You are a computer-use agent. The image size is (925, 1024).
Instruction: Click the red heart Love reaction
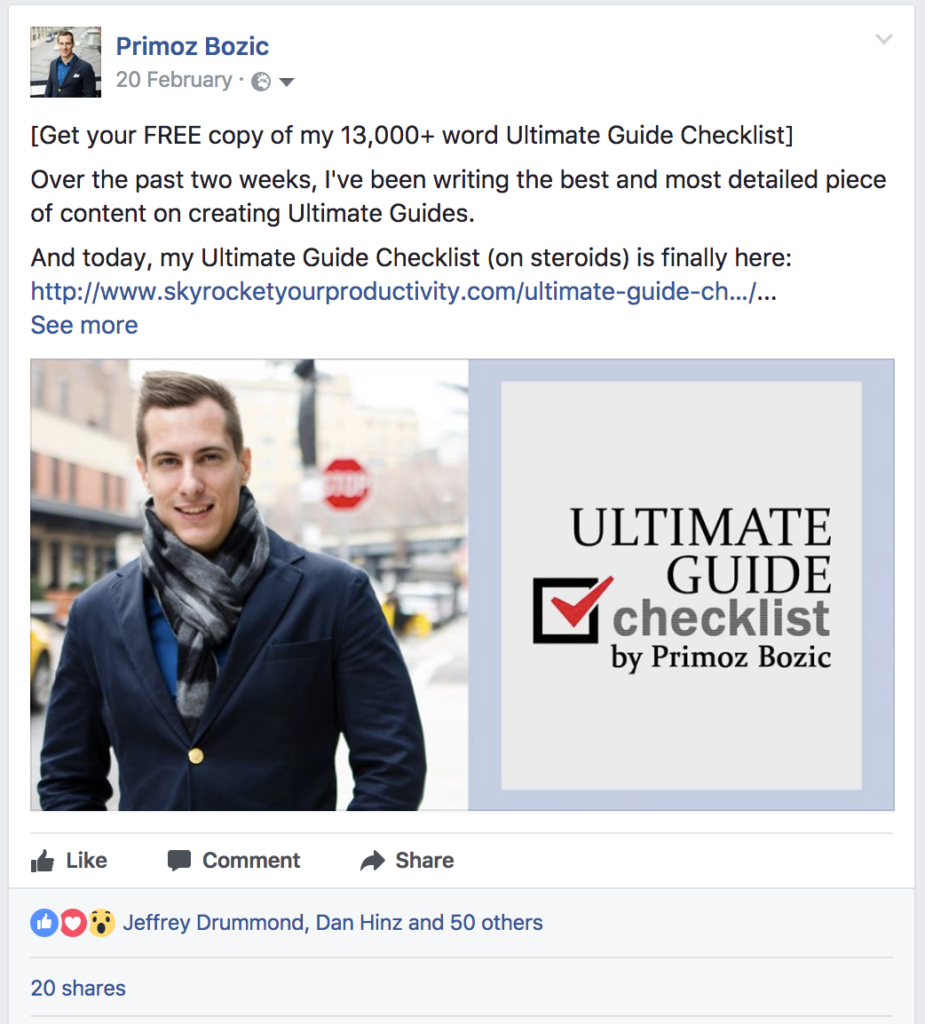click(x=73, y=923)
